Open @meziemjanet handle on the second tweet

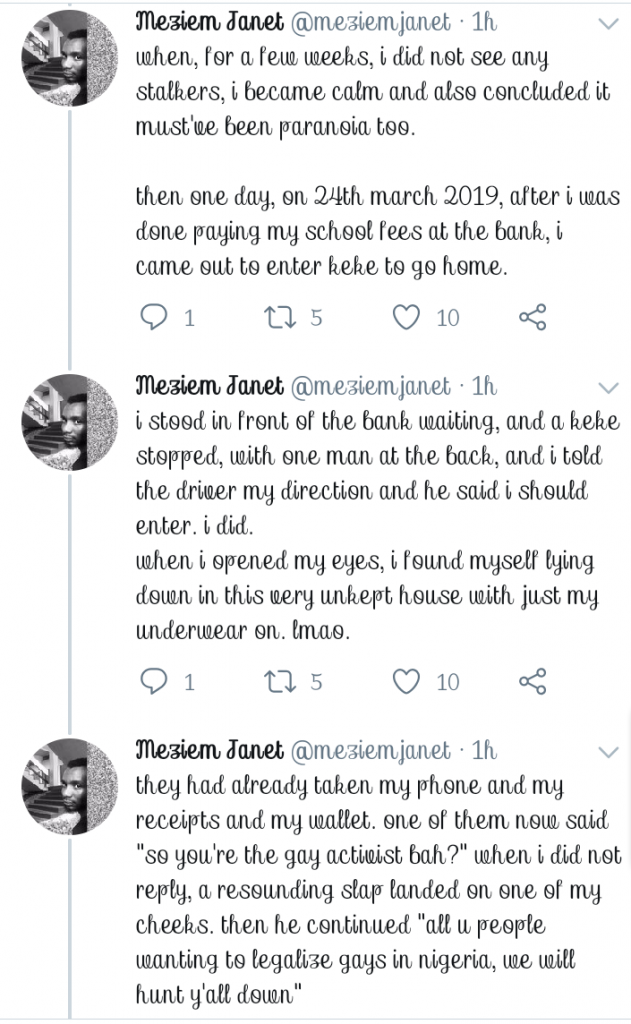pos(370,387)
